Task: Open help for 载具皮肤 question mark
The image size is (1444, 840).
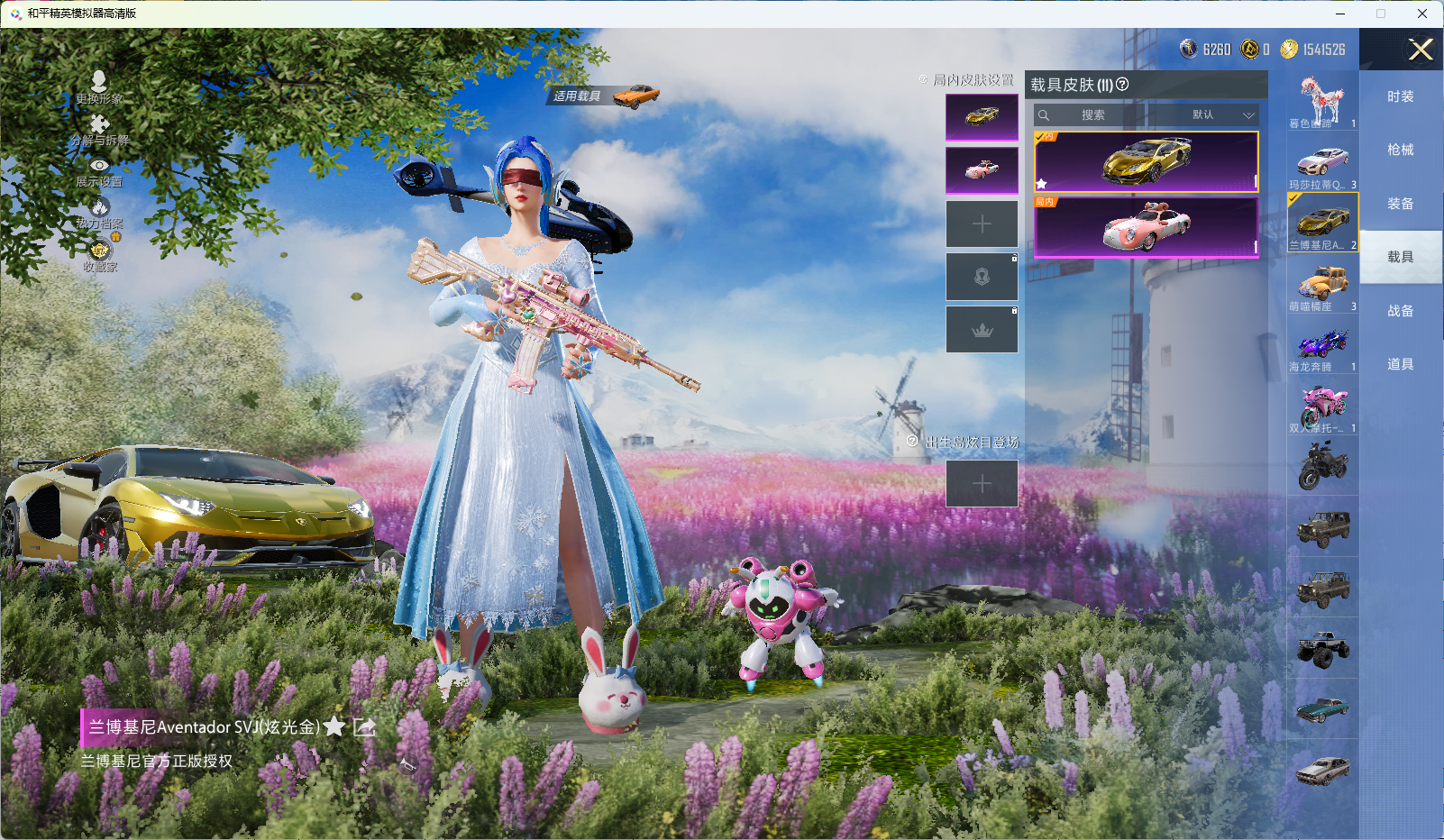Action: coord(1122,84)
